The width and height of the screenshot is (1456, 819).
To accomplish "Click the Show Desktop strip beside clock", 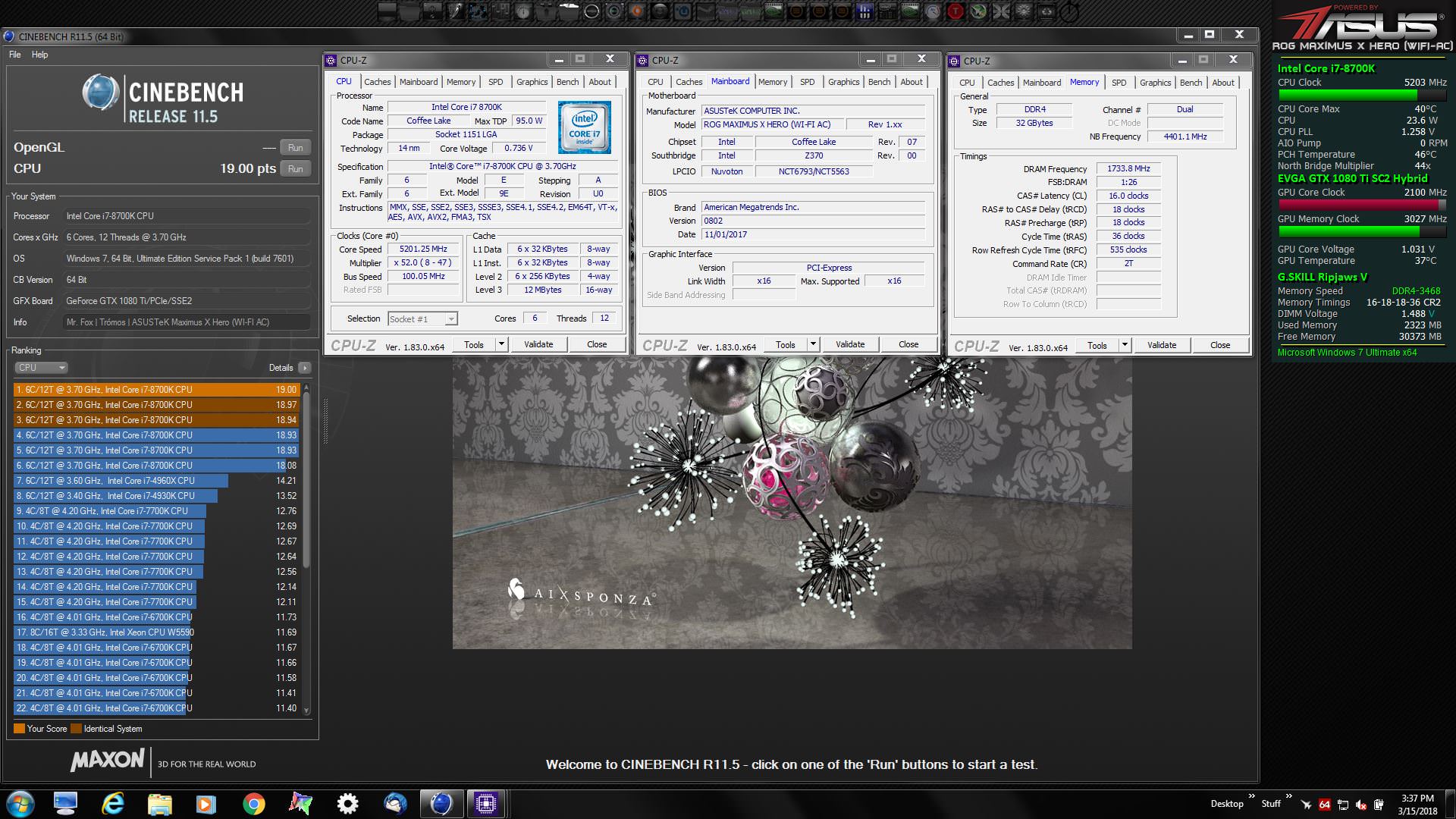I will pos(1450,804).
